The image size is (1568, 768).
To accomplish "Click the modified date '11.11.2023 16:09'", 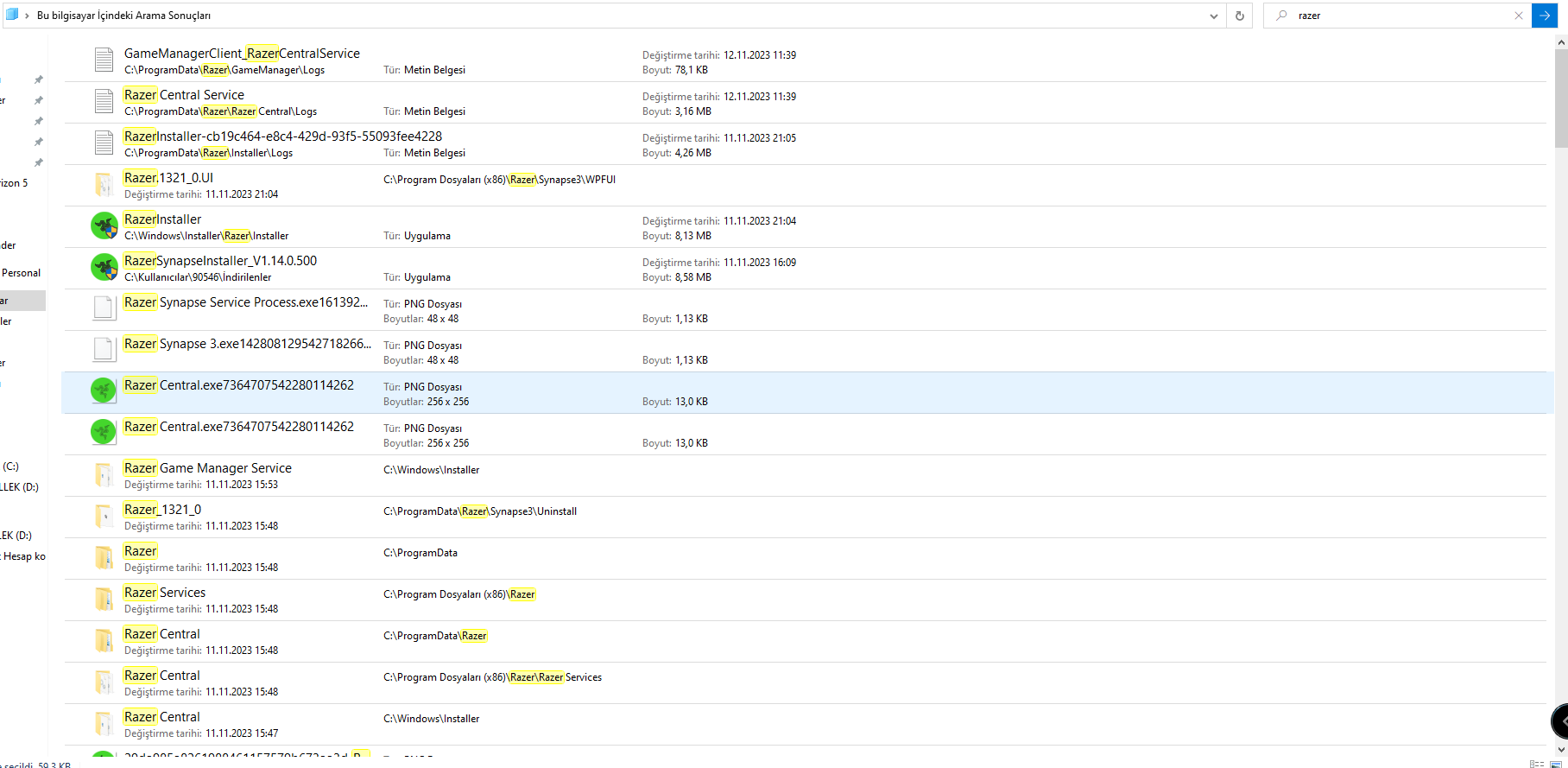I will [x=760, y=263].
